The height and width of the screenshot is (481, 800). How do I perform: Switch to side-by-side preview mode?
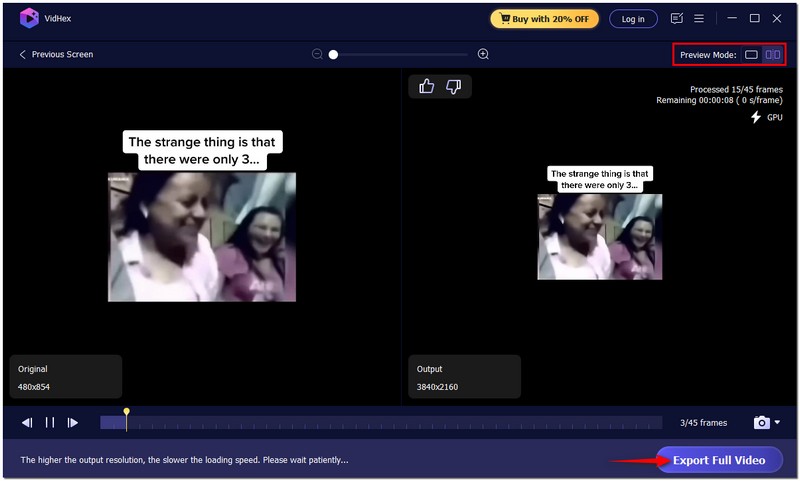click(x=773, y=55)
